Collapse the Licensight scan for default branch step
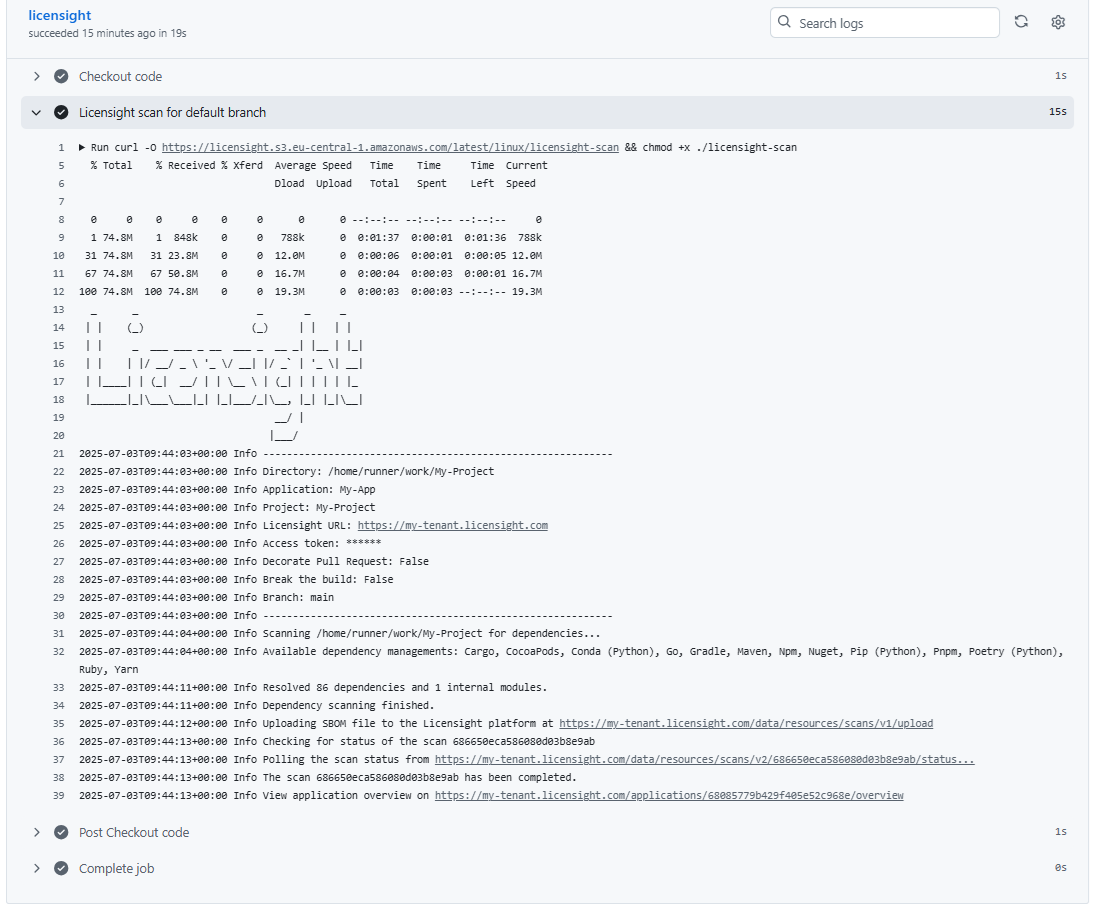 37,112
